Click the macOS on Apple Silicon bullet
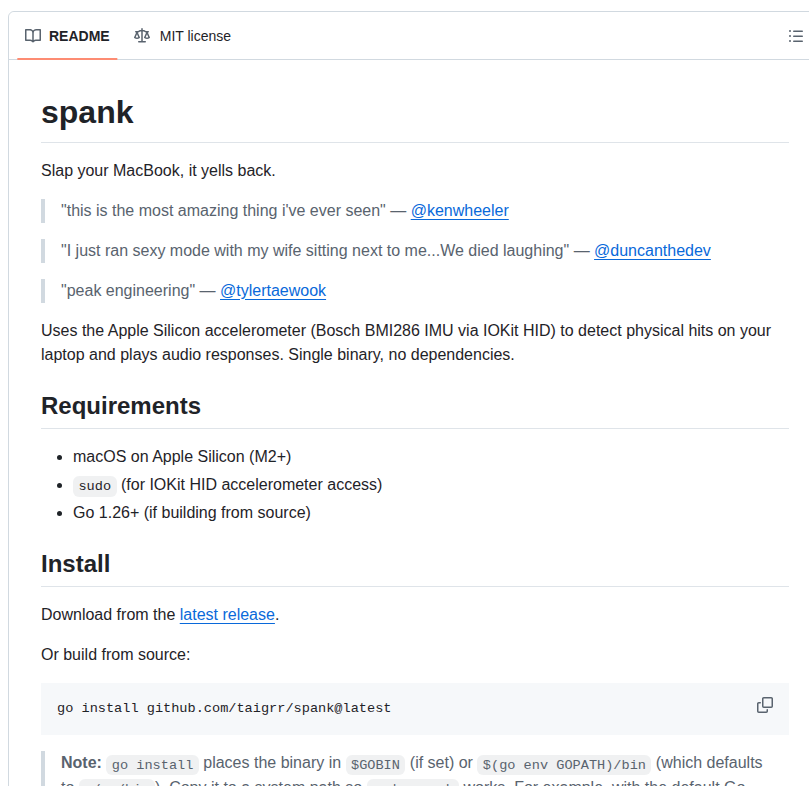The image size is (809, 786). click(x=182, y=456)
